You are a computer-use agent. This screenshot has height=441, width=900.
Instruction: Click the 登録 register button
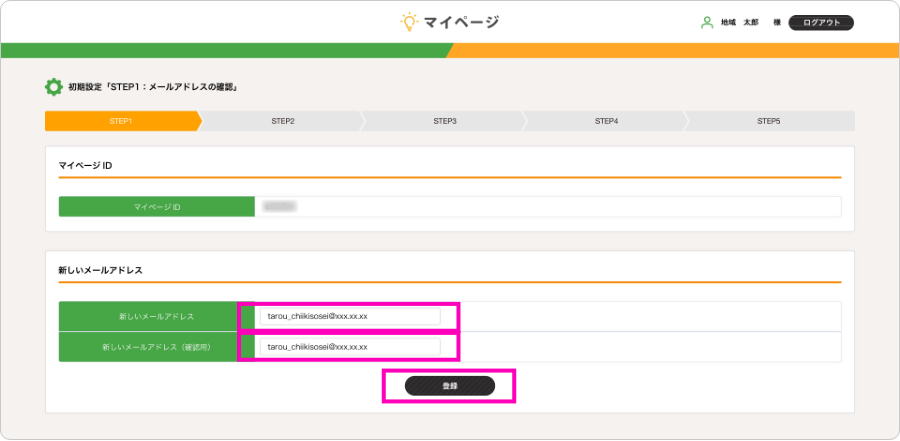pyautogui.click(x=449, y=386)
